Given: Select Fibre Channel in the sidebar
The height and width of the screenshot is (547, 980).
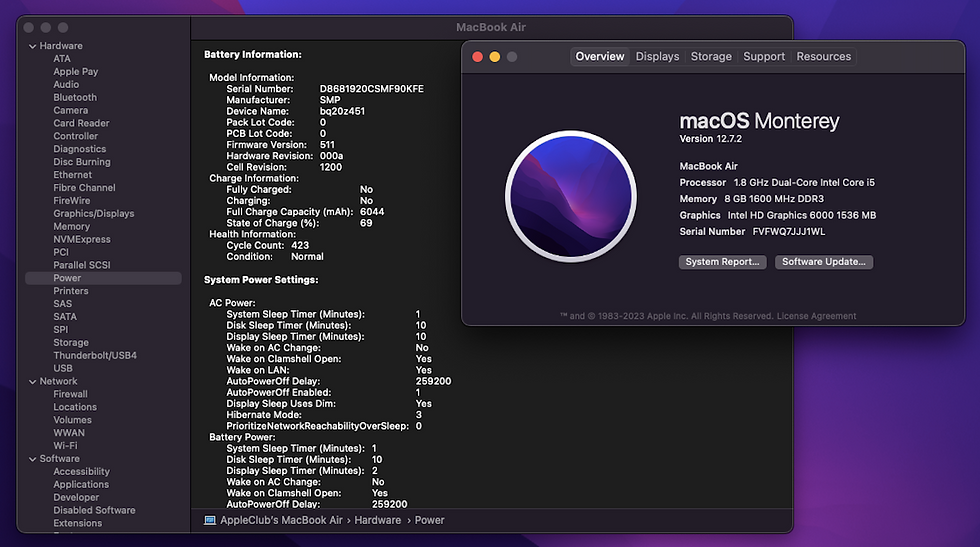Looking at the screenshot, I should point(84,188).
